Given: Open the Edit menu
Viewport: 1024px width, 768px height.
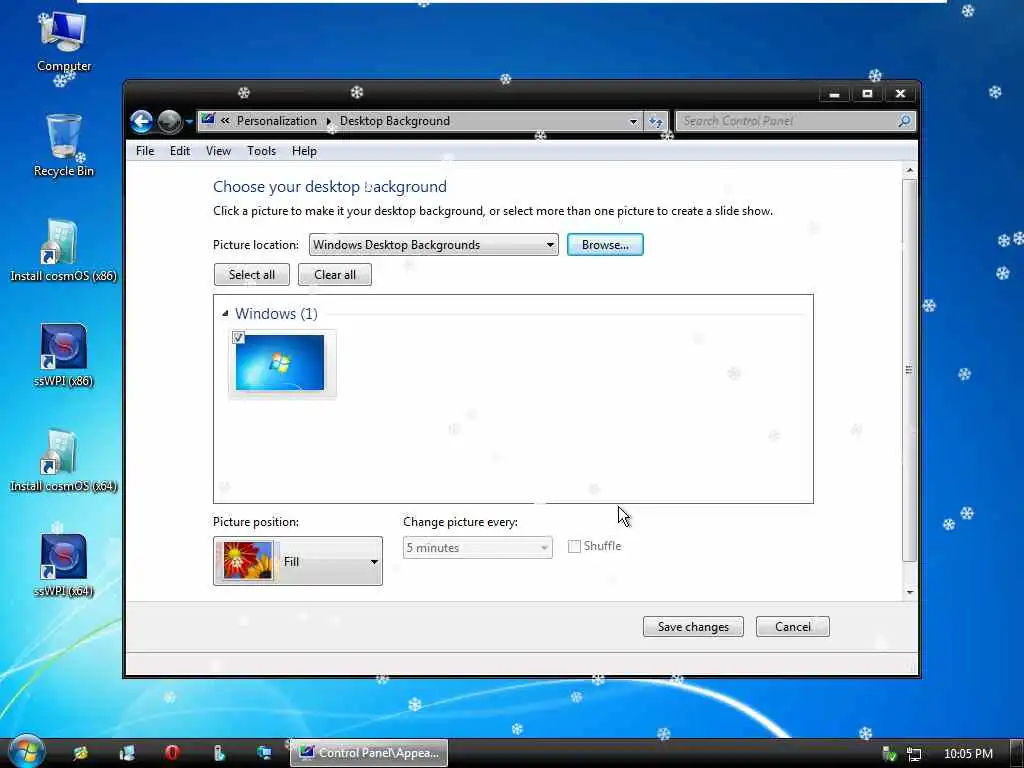Looking at the screenshot, I should (x=180, y=151).
